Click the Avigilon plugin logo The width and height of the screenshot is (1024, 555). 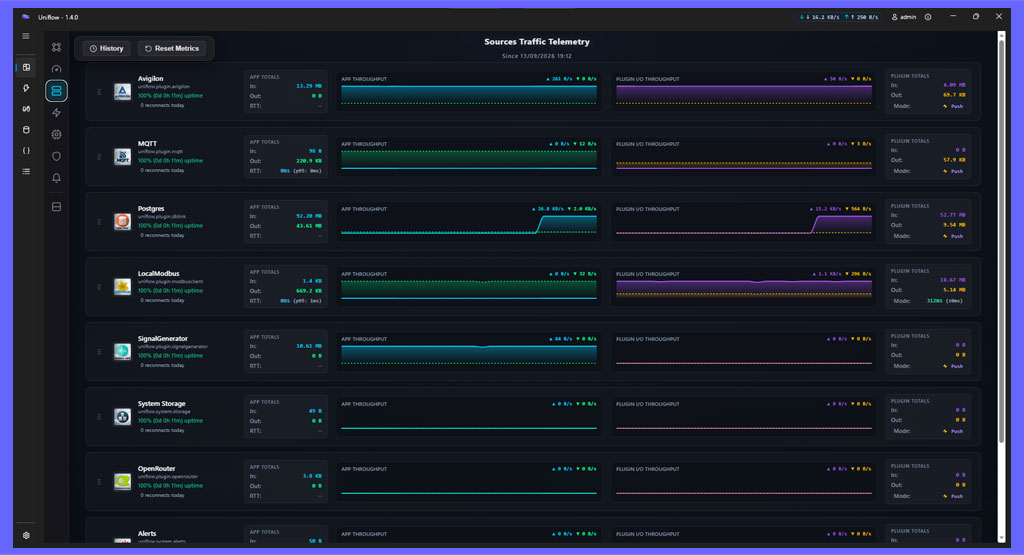[122, 91]
